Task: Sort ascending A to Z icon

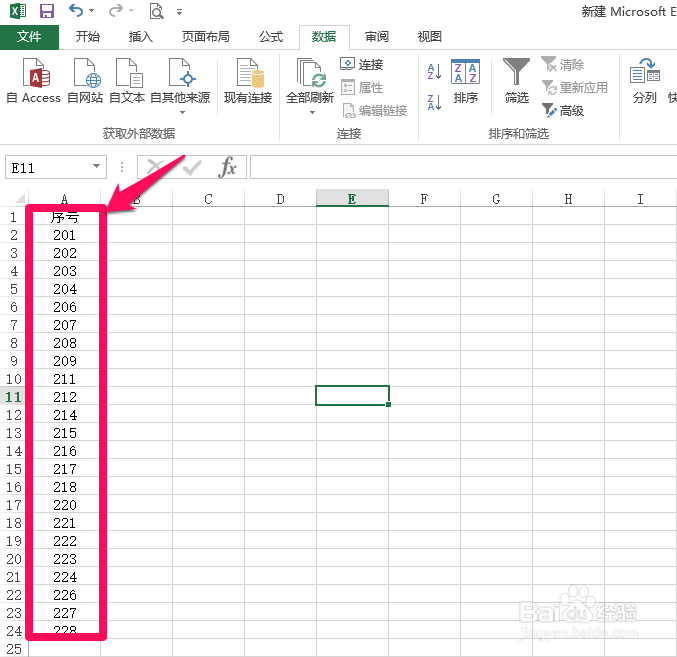Action: [434, 72]
